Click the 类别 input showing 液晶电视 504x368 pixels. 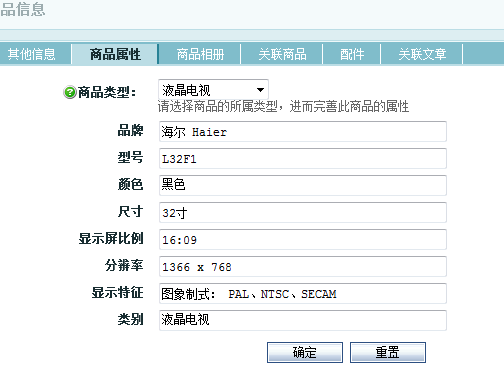coord(303,321)
